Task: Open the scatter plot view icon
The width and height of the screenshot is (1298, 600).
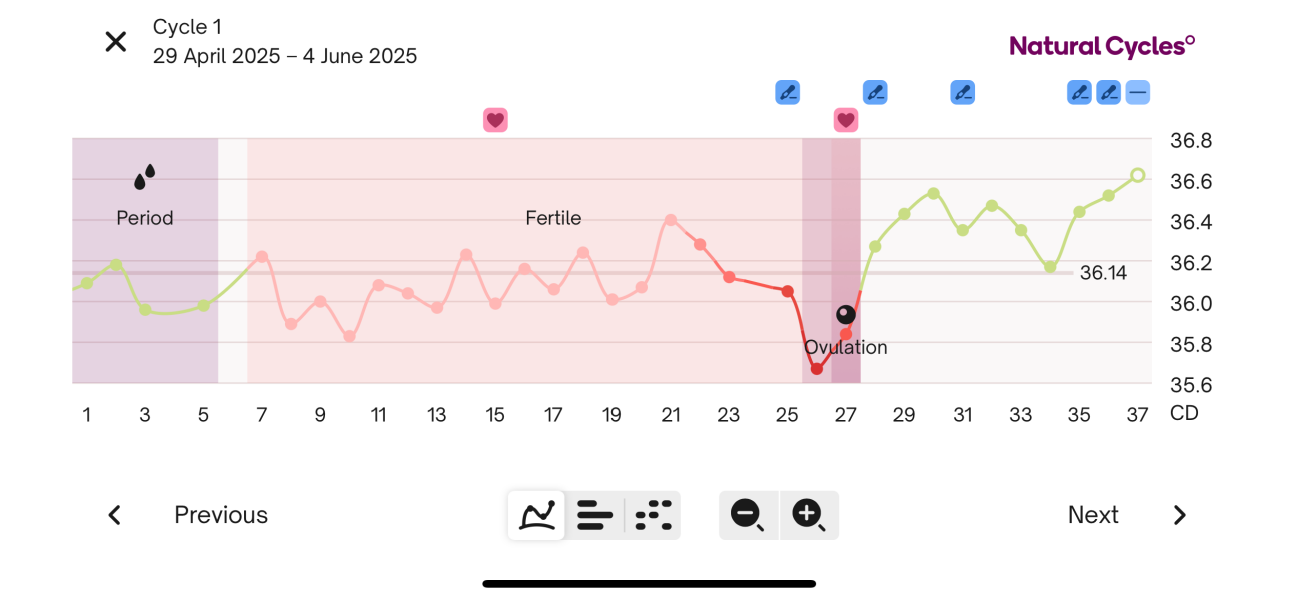Action: (x=653, y=515)
